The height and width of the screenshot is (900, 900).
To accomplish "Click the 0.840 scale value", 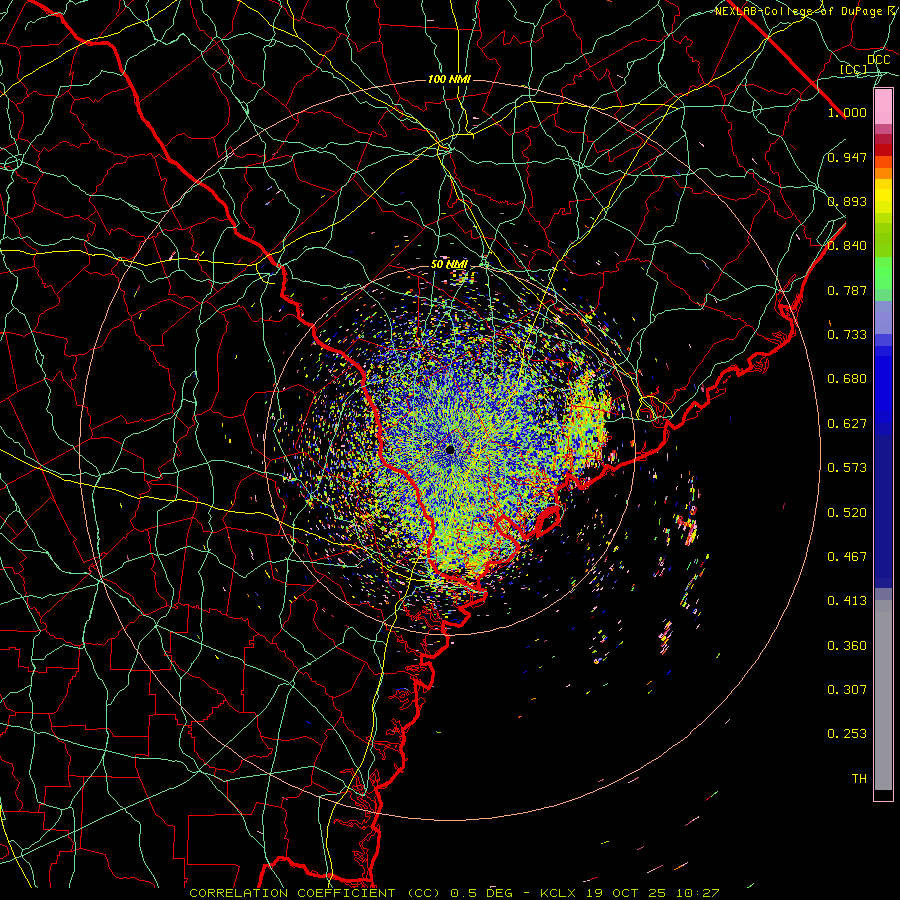I will [x=847, y=246].
